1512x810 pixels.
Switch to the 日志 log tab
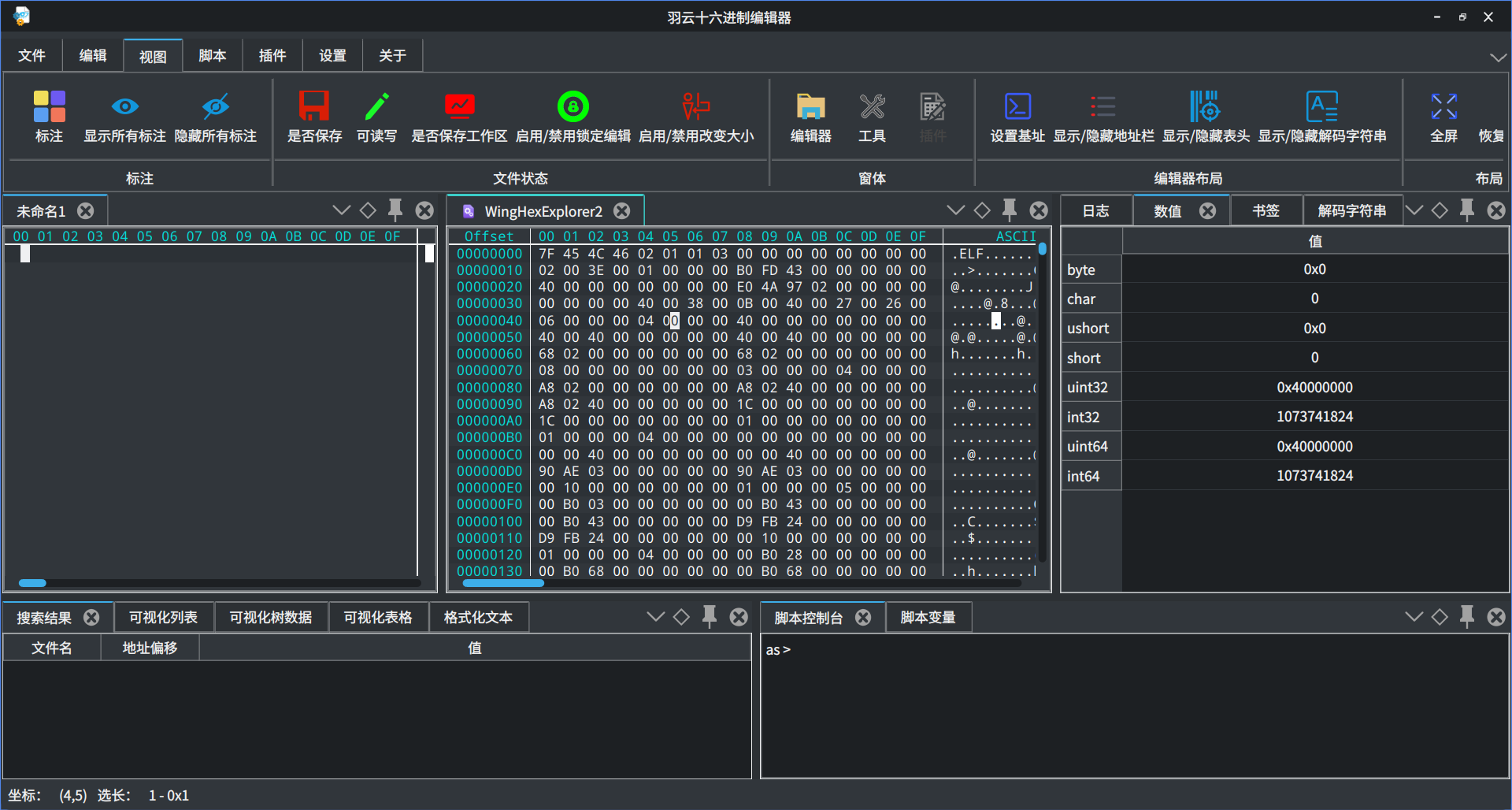[1095, 210]
